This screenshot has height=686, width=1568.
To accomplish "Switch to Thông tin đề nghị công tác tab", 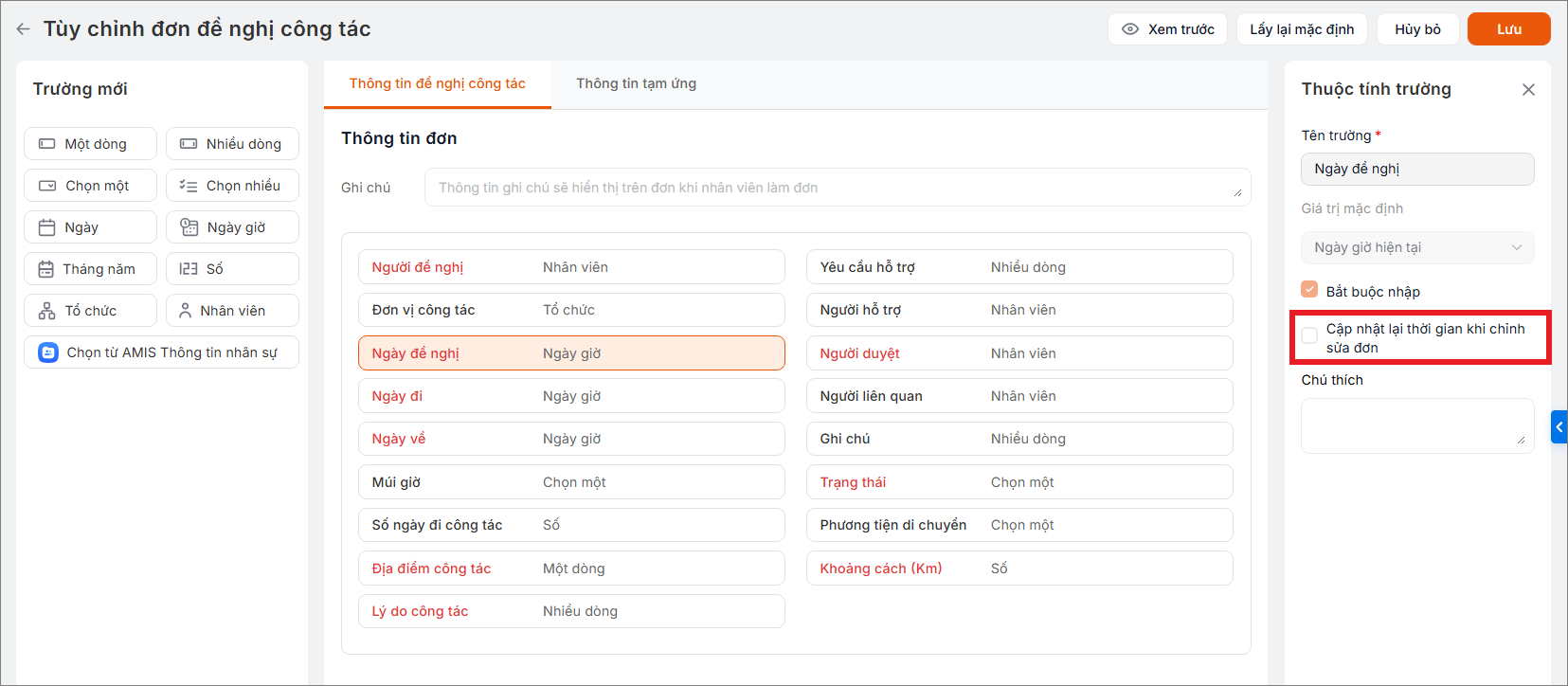I will point(438,83).
